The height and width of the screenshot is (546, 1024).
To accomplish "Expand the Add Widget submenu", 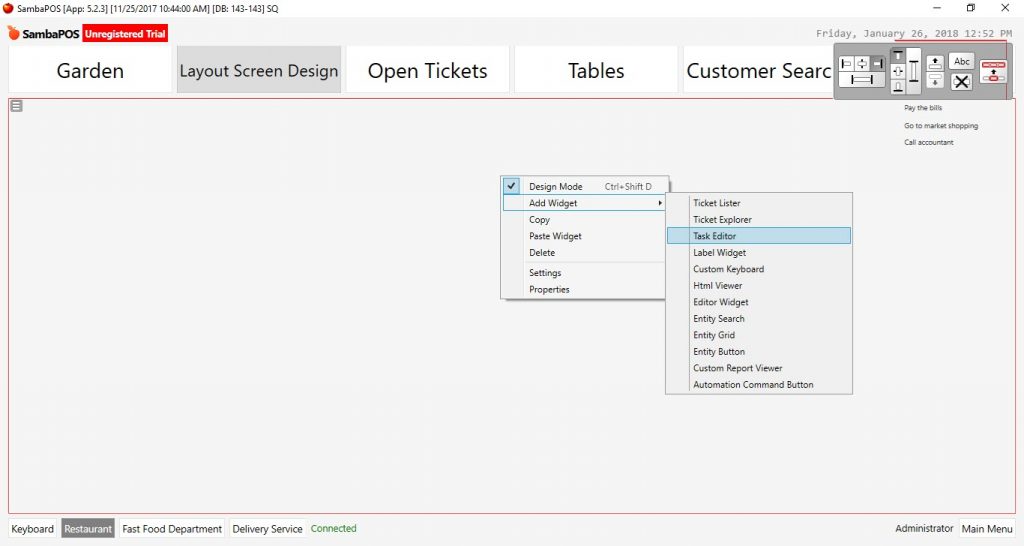I will coord(584,203).
